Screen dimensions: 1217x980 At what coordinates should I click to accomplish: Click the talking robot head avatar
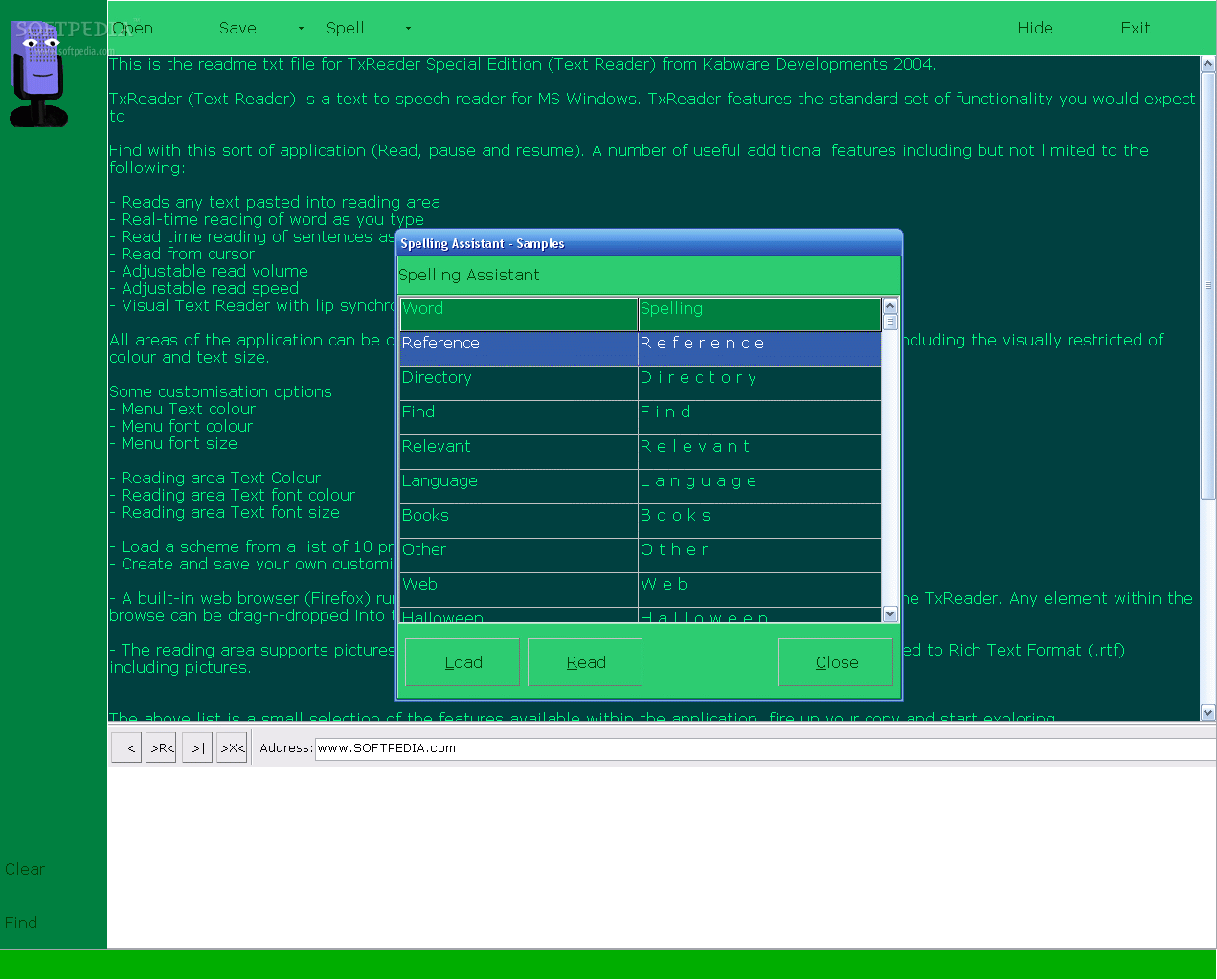point(38,75)
